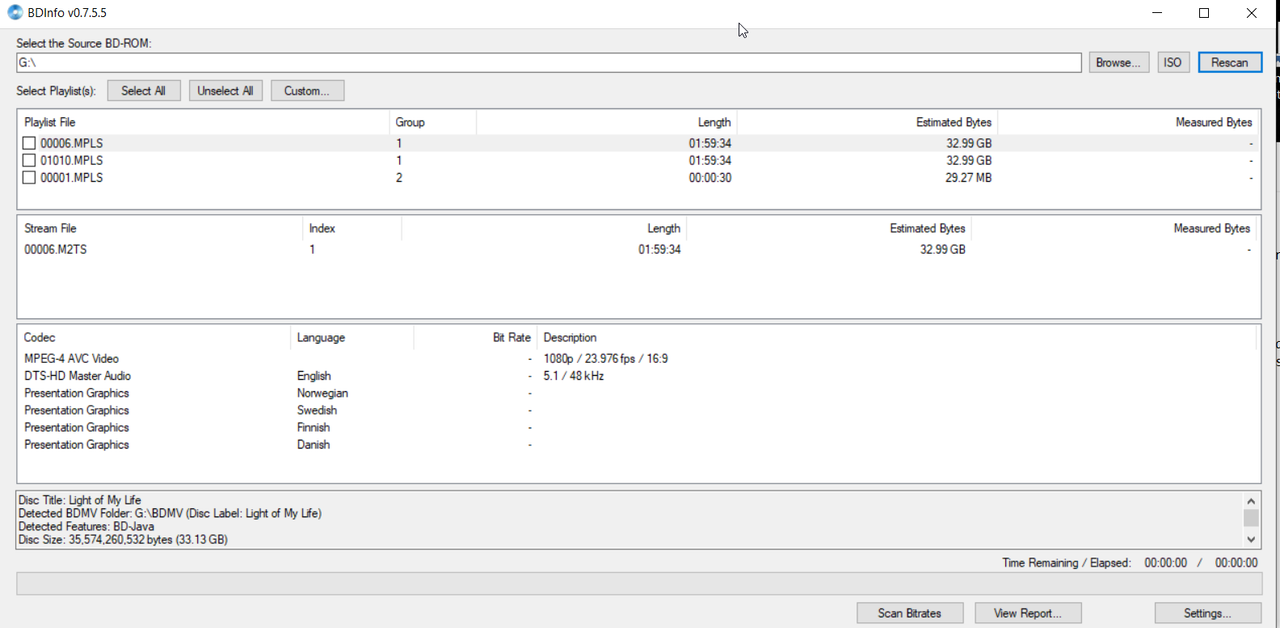Screen dimensions: 1280x628
Task: Click the source BD-ROM path field
Action: 549,63
